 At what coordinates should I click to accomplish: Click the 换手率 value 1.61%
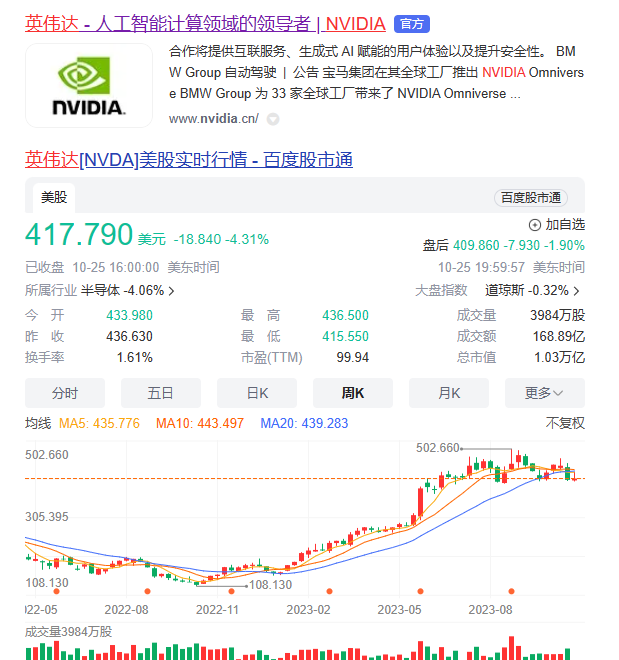[135, 357]
